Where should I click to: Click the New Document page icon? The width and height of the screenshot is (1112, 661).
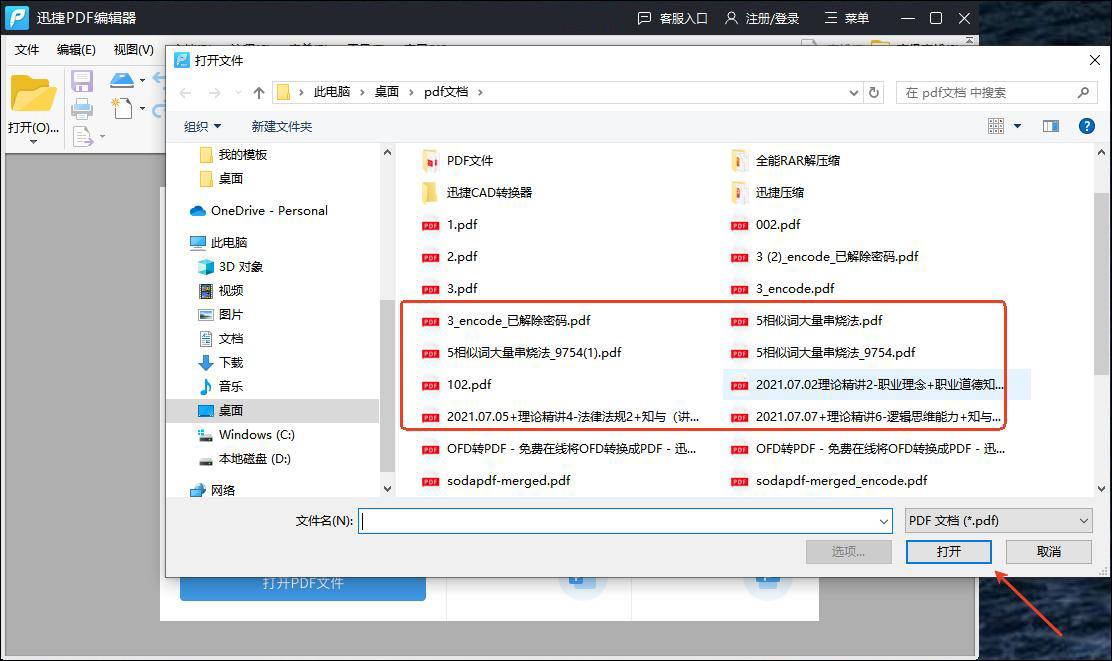(x=123, y=108)
